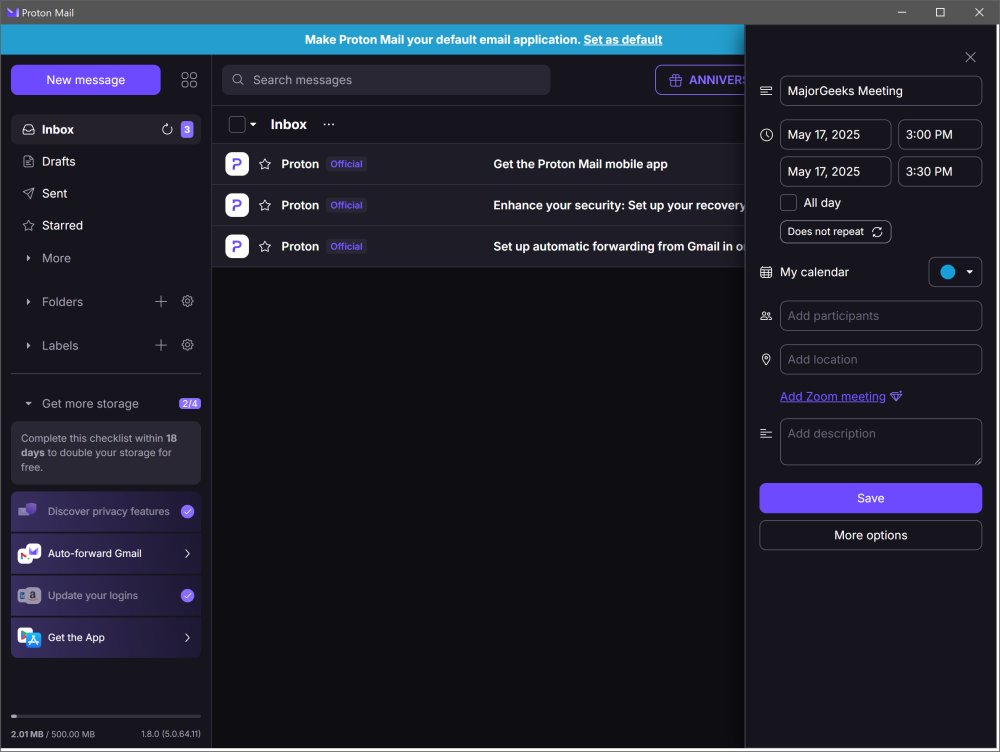Edit the event title MajorGeeks Meeting field
This screenshot has height=752, width=1000.
[880, 91]
